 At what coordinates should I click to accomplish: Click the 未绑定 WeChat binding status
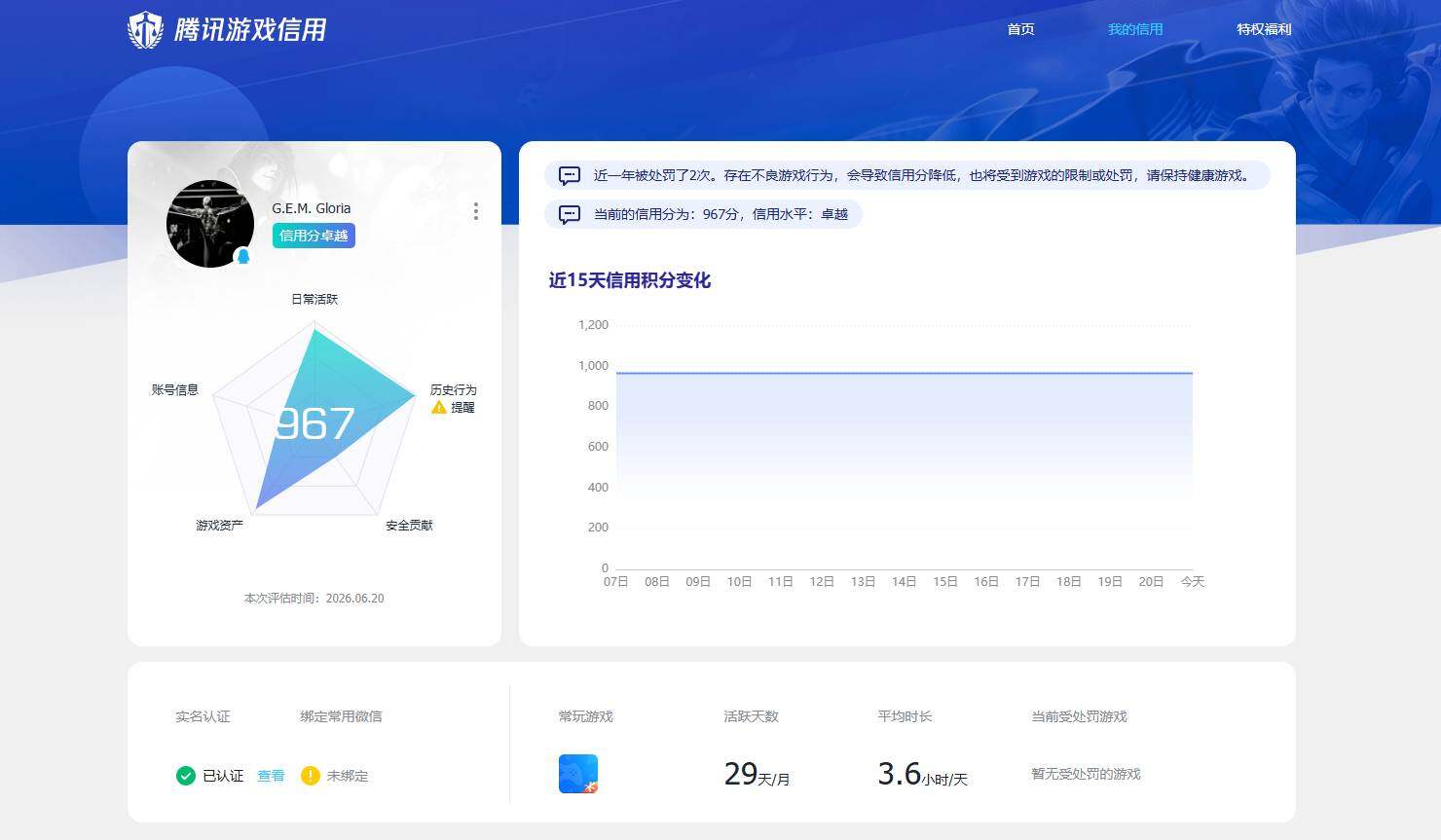click(348, 776)
